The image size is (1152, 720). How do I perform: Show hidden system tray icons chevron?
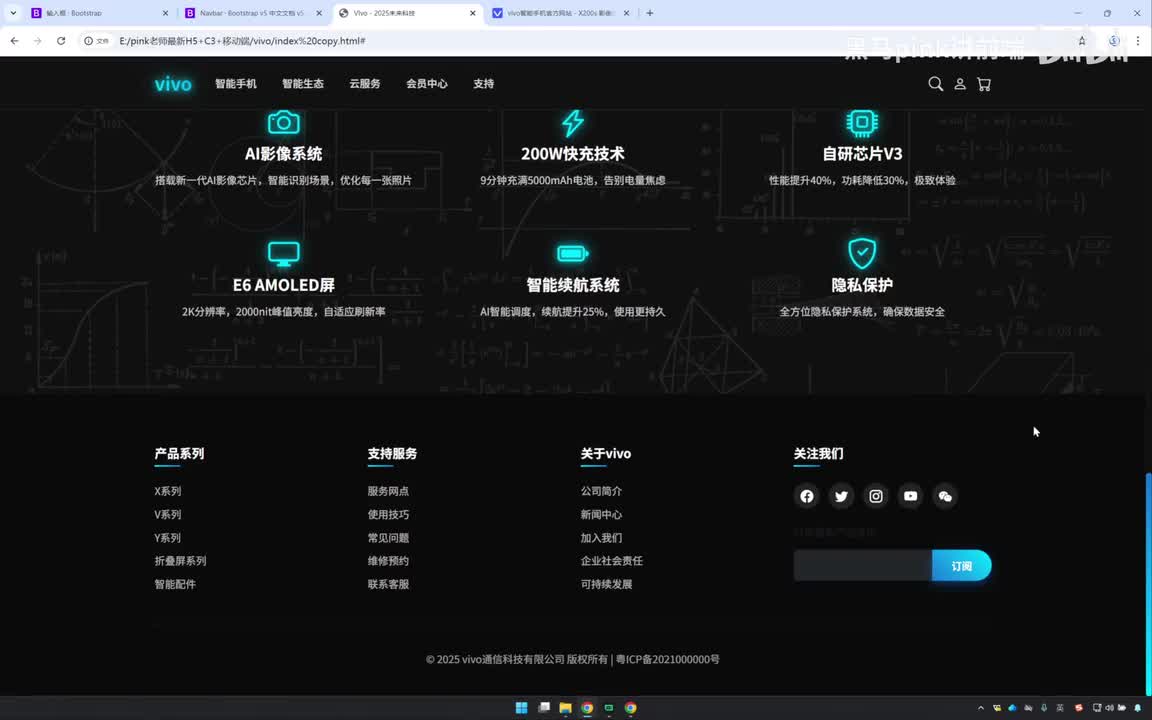click(x=981, y=708)
